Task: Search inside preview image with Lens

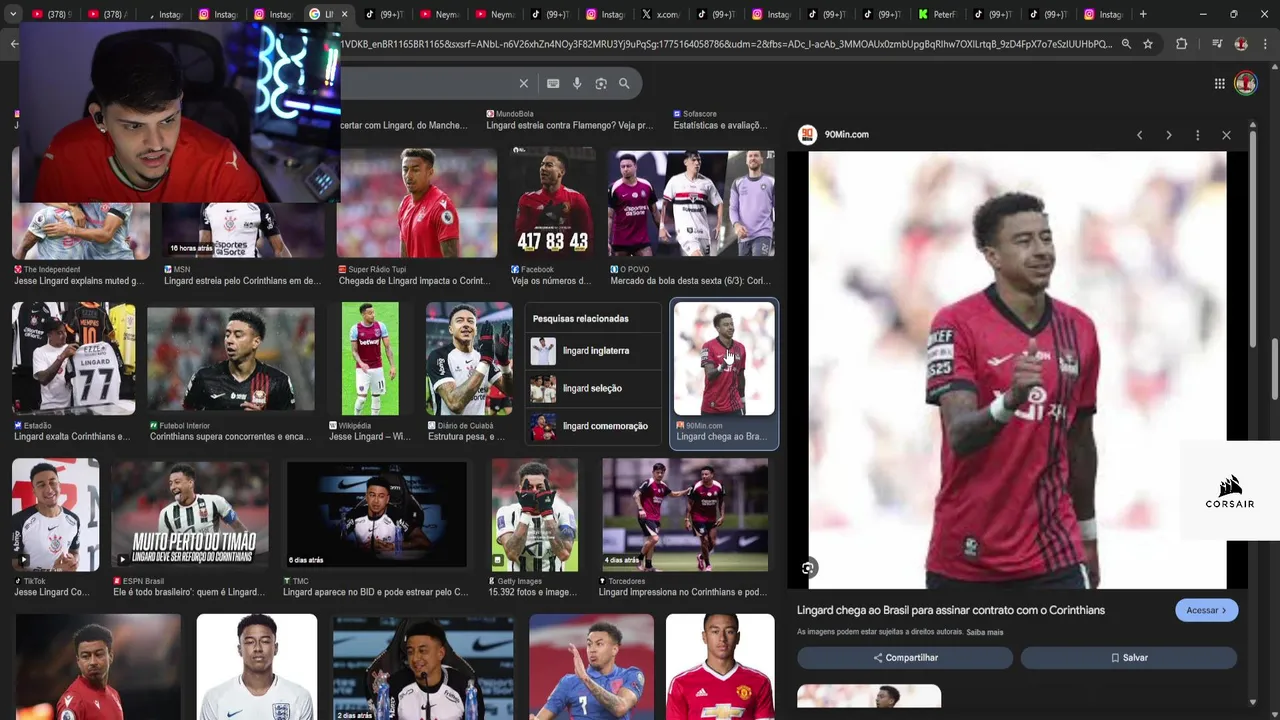Action: pyautogui.click(x=808, y=568)
